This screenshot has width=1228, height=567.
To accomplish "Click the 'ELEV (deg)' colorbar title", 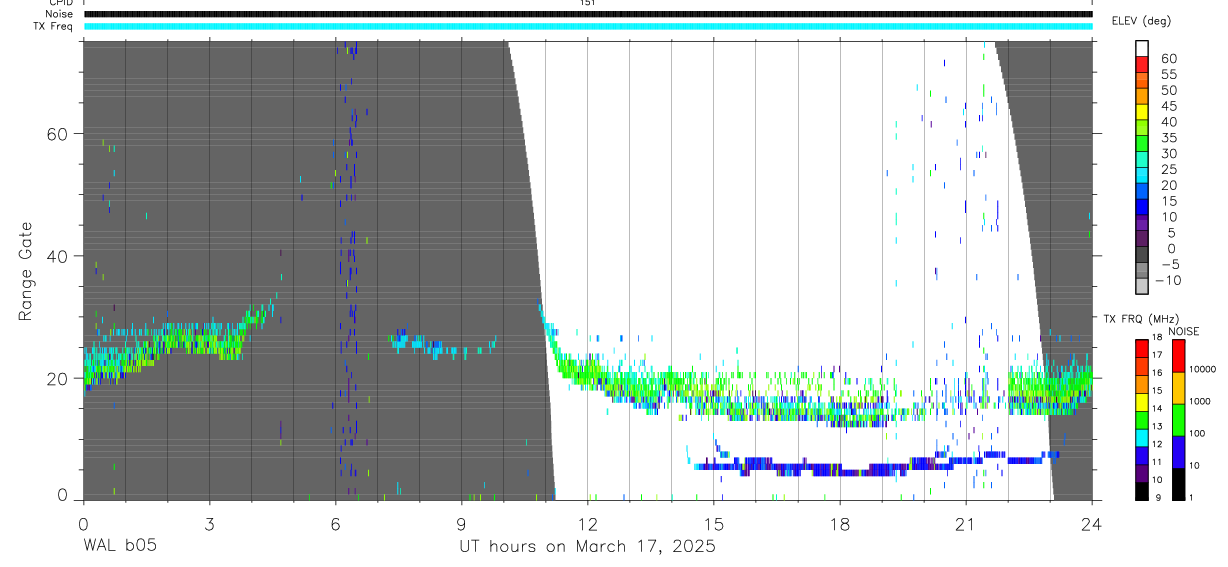I will click(1142, 21).
